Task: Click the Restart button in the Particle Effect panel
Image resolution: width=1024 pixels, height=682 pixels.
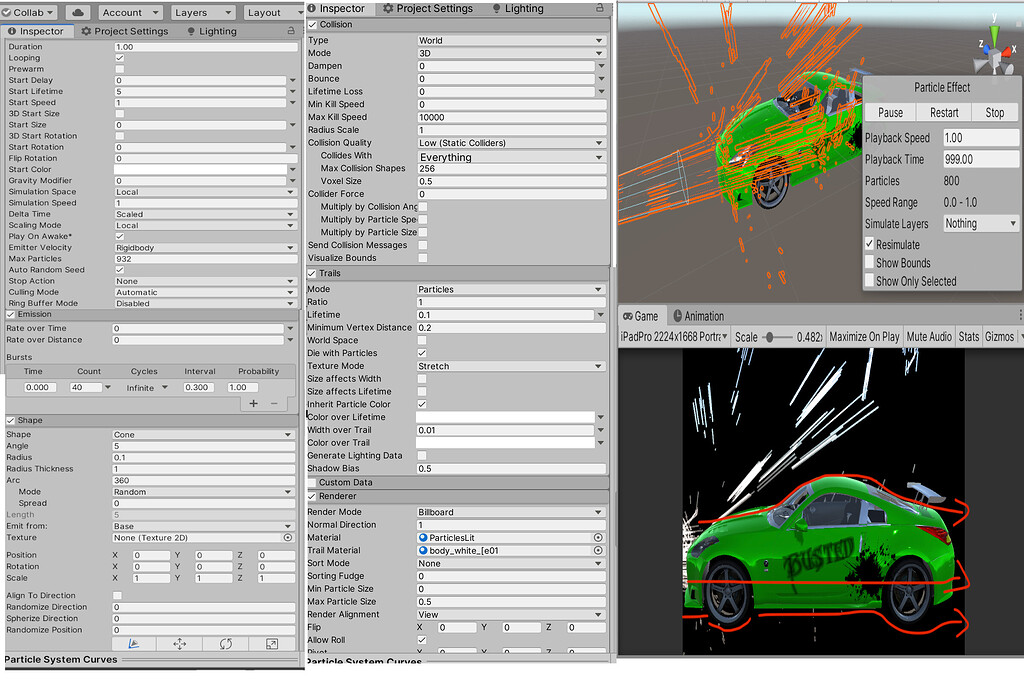Action: point(944,112)
